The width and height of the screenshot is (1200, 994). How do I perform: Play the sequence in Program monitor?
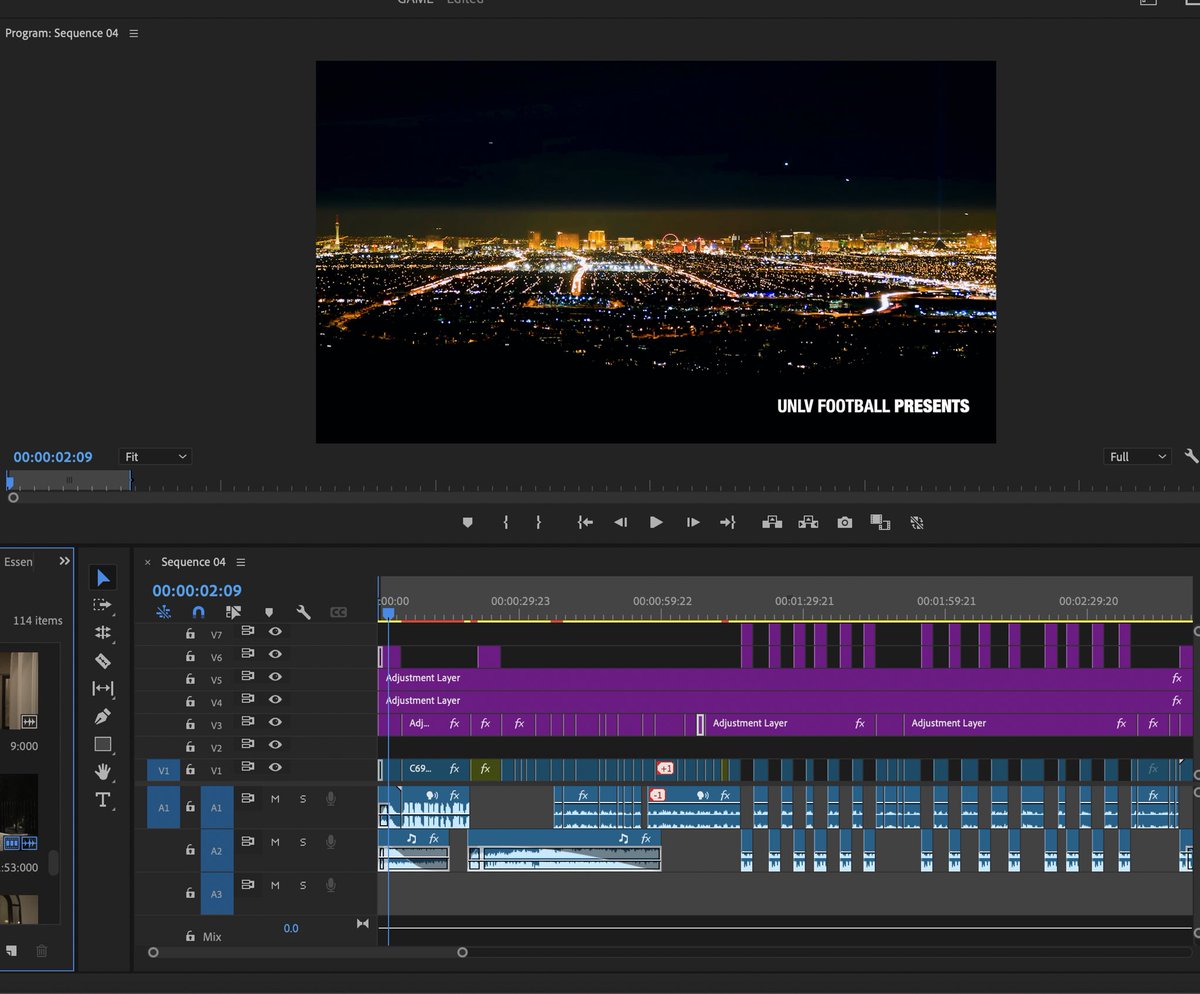656,522
